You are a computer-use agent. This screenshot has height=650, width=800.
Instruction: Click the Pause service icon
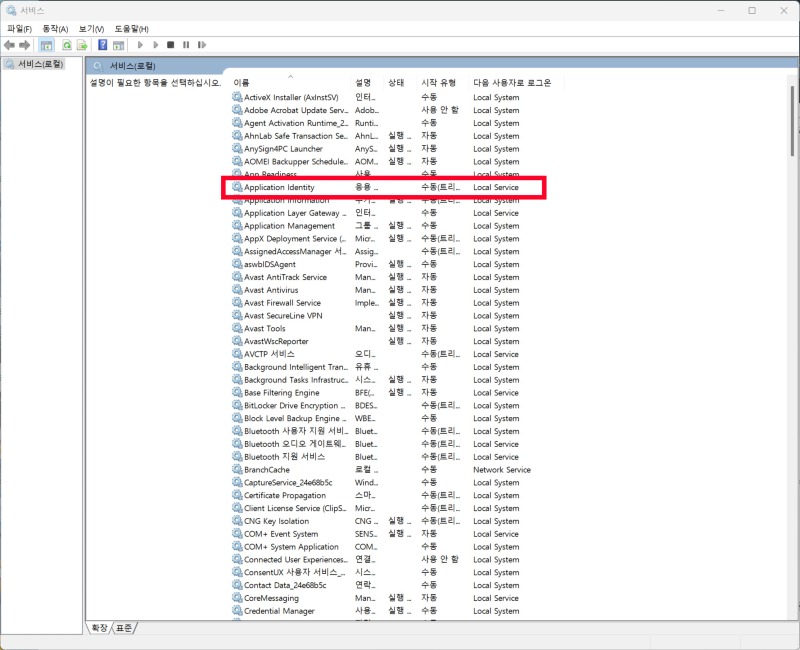click(x=186, y=45)
